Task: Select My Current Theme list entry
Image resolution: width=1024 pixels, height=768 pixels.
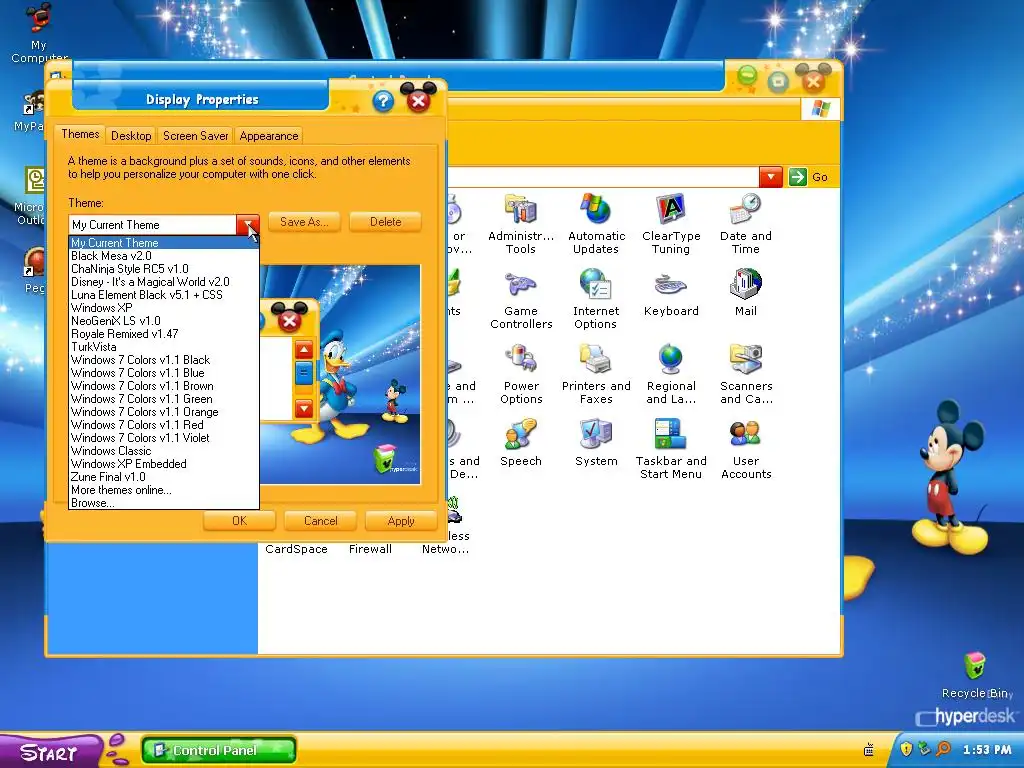Action: tap(164, 243)
